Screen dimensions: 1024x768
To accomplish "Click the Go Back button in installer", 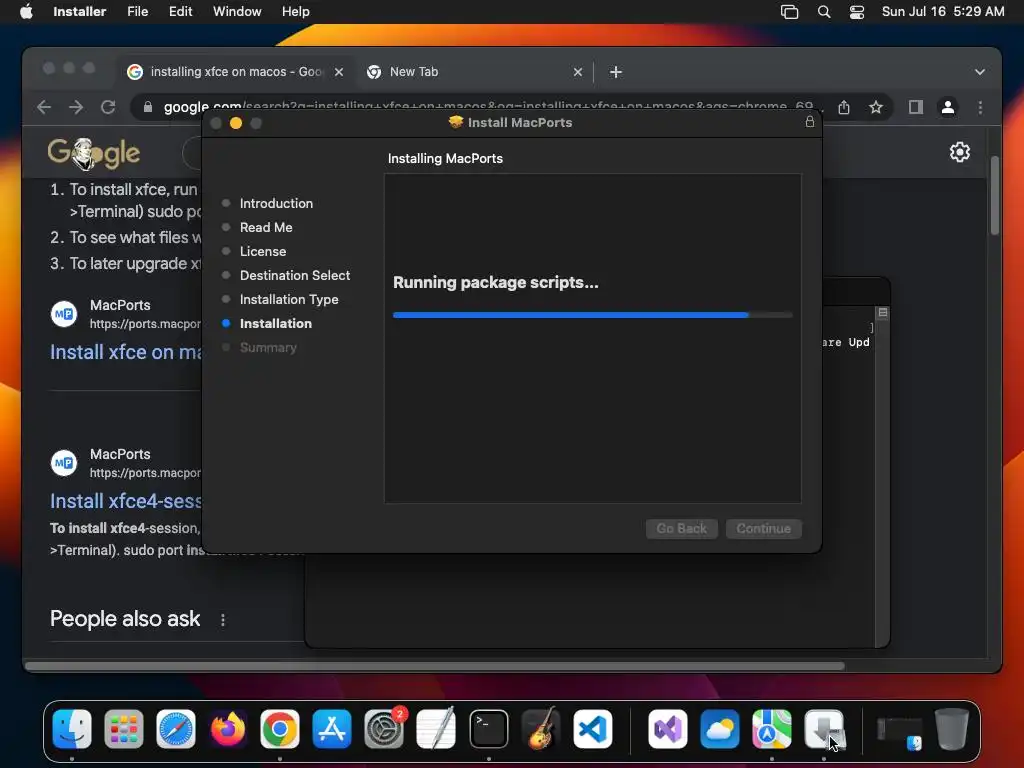I will coord(681,528).
